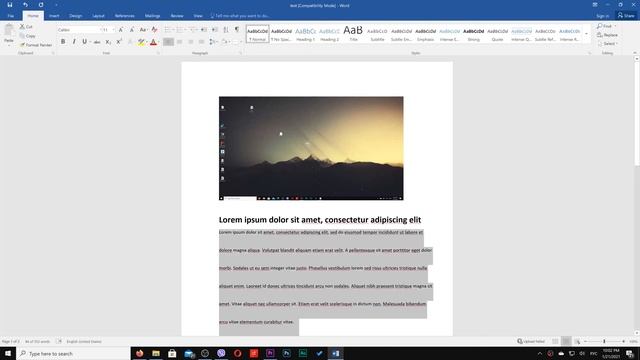Viewport: 640px width, 360px height.
Task: Click the Windows search box on taskbar
Action: [x=73, y=353]
